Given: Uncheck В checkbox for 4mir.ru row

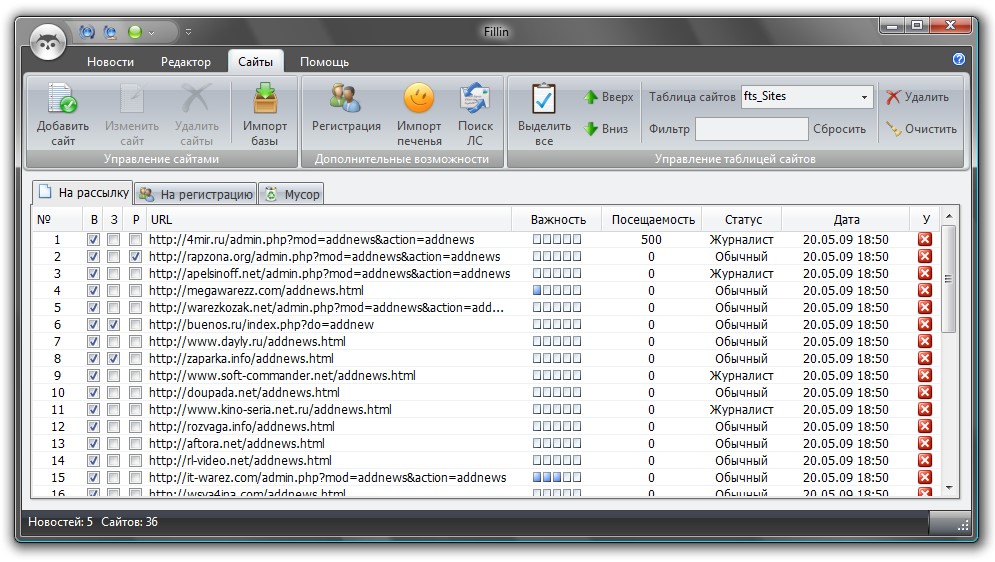Looking at the screenshot, I should pyautogui.click(x=93, y=240).
